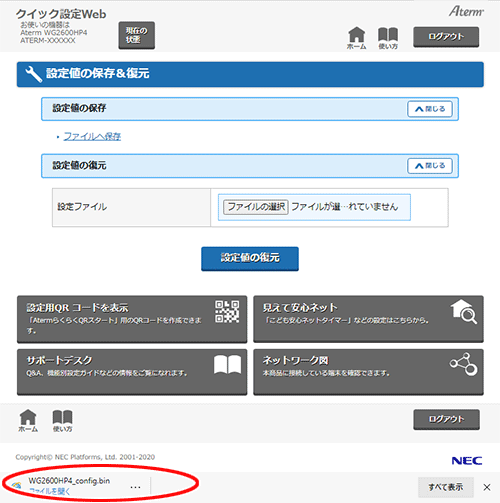Click the network share-nodes icon

[x=464, y=364]
